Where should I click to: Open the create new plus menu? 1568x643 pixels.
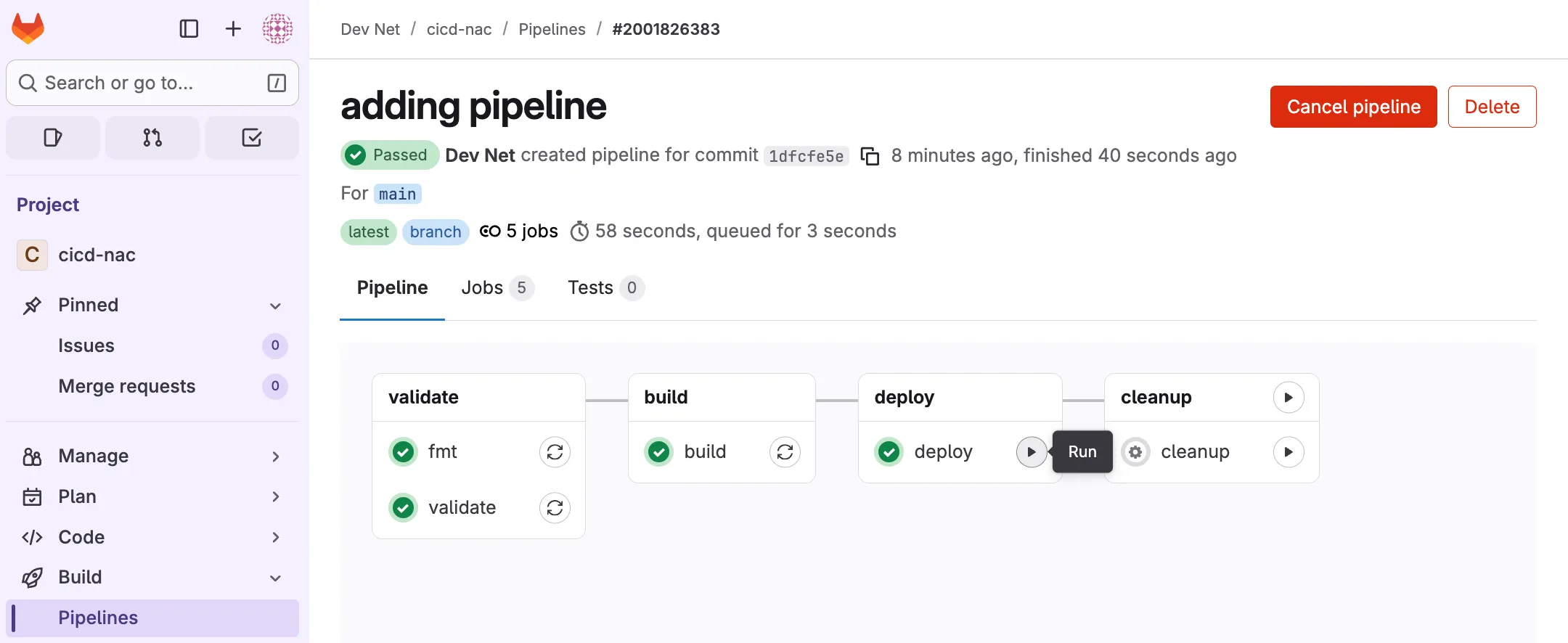click(x=233, y=29)
